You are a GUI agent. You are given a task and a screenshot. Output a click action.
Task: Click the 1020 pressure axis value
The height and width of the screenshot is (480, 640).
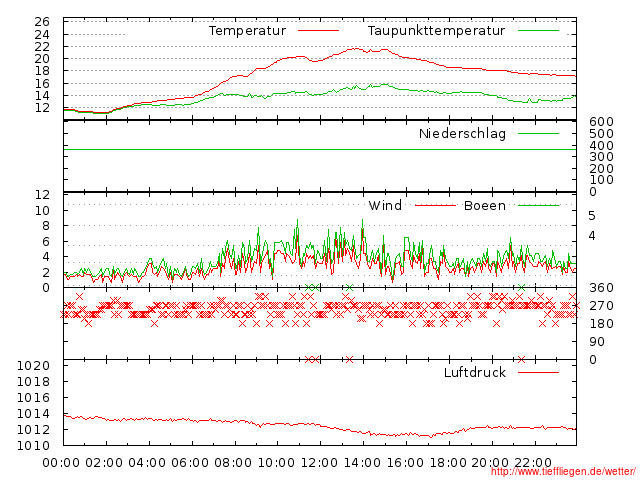pyautogui.click(x=33, y=366)
